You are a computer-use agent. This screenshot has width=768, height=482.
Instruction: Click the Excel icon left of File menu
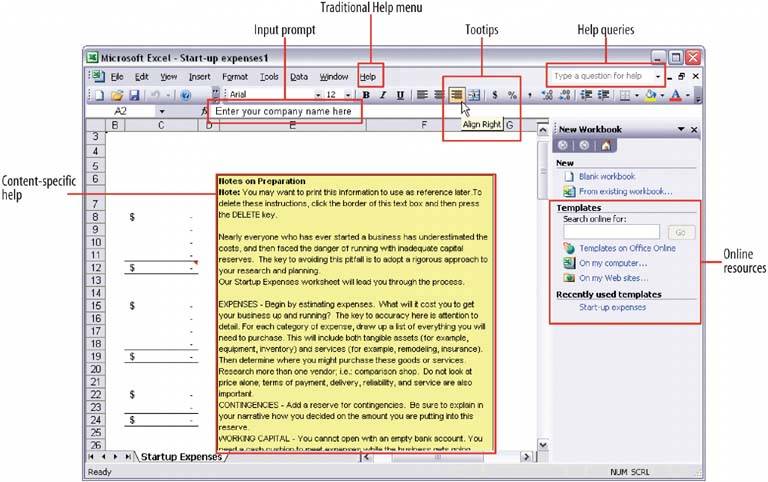click(x=98, y=76)
